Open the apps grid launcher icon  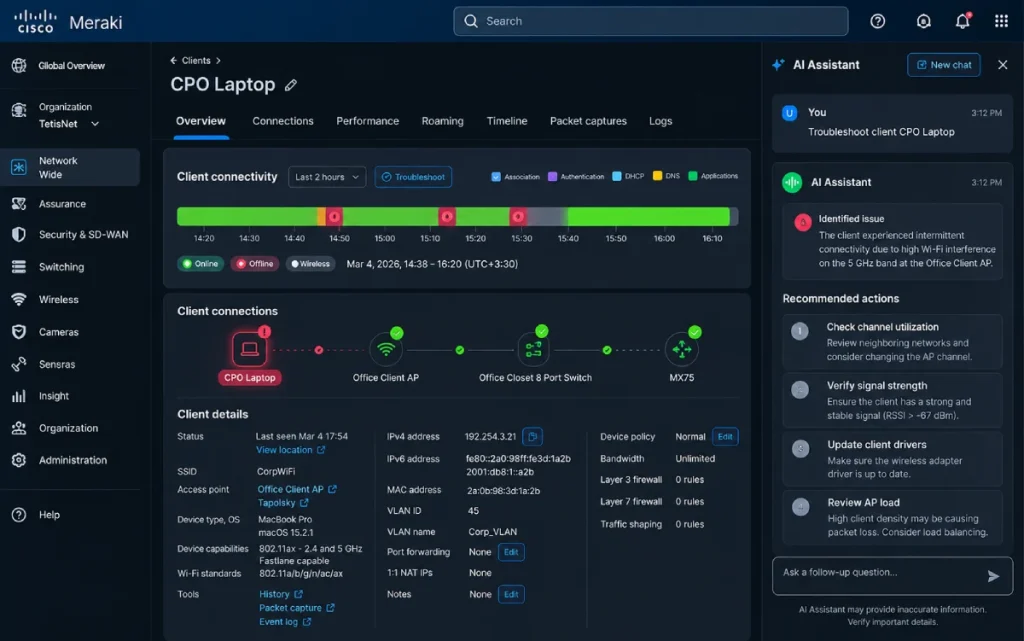[1001, 22]
